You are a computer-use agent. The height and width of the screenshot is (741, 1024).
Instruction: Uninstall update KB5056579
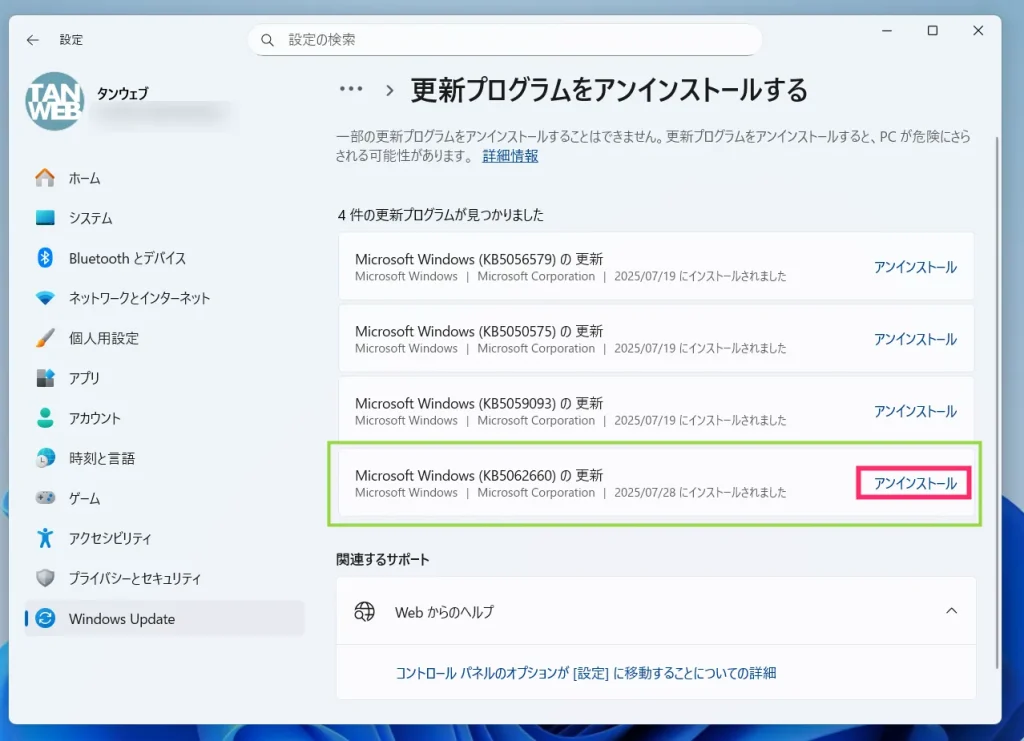pos(915,267)
